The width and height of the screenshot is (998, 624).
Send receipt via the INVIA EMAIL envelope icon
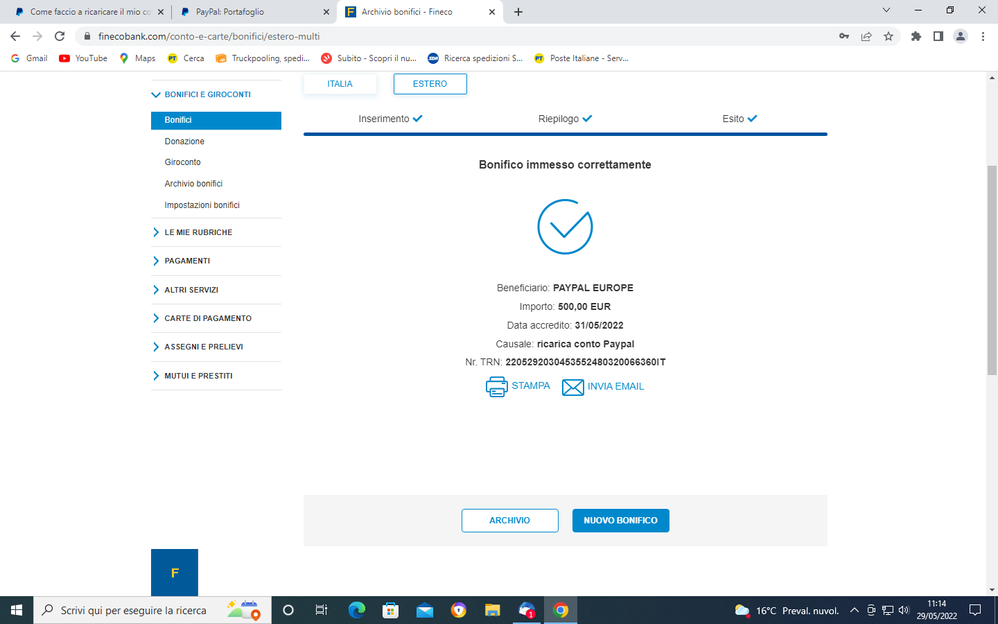coord(573,387)
